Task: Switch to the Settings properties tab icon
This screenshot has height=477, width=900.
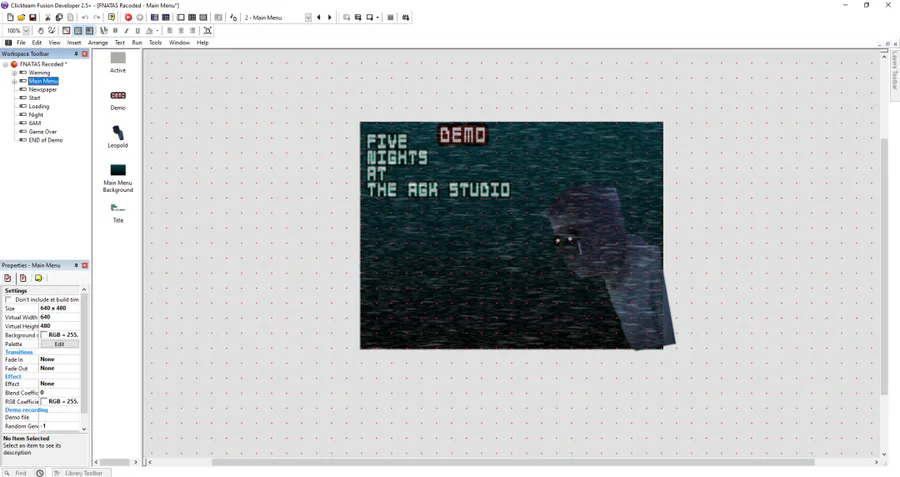Action: [7, 278]
